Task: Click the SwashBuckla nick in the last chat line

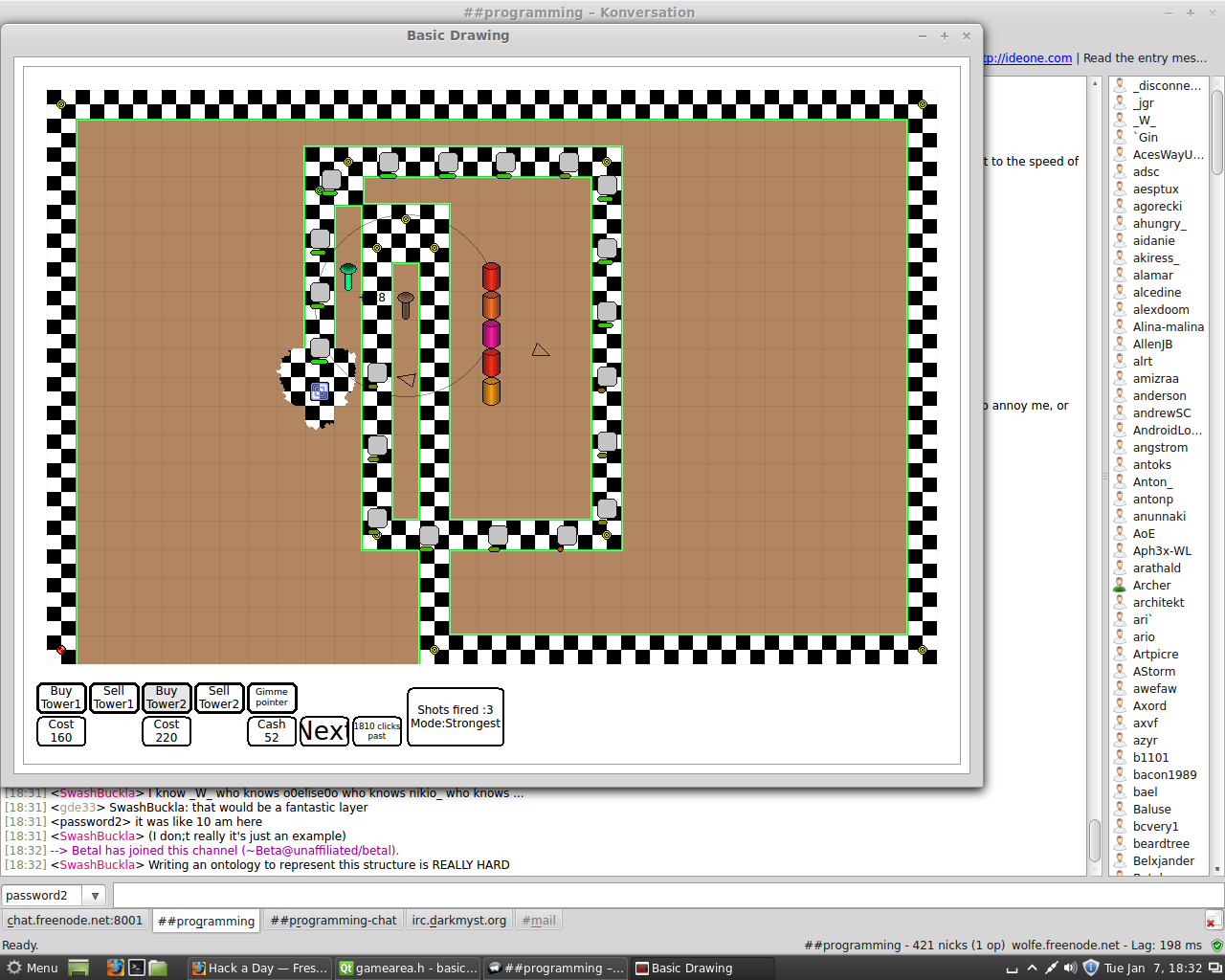Action: pyautogui.click(x=98, y=865)
